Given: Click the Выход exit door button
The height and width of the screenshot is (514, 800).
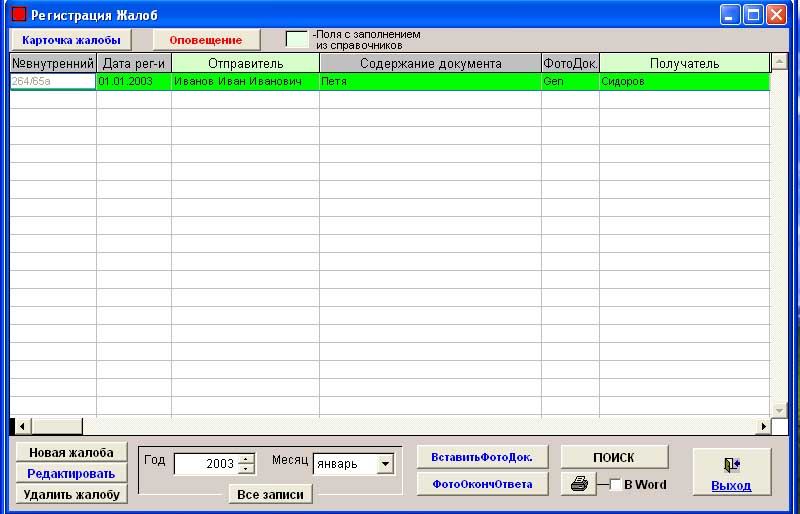Looking at the screenshot, I should point(731,472).
